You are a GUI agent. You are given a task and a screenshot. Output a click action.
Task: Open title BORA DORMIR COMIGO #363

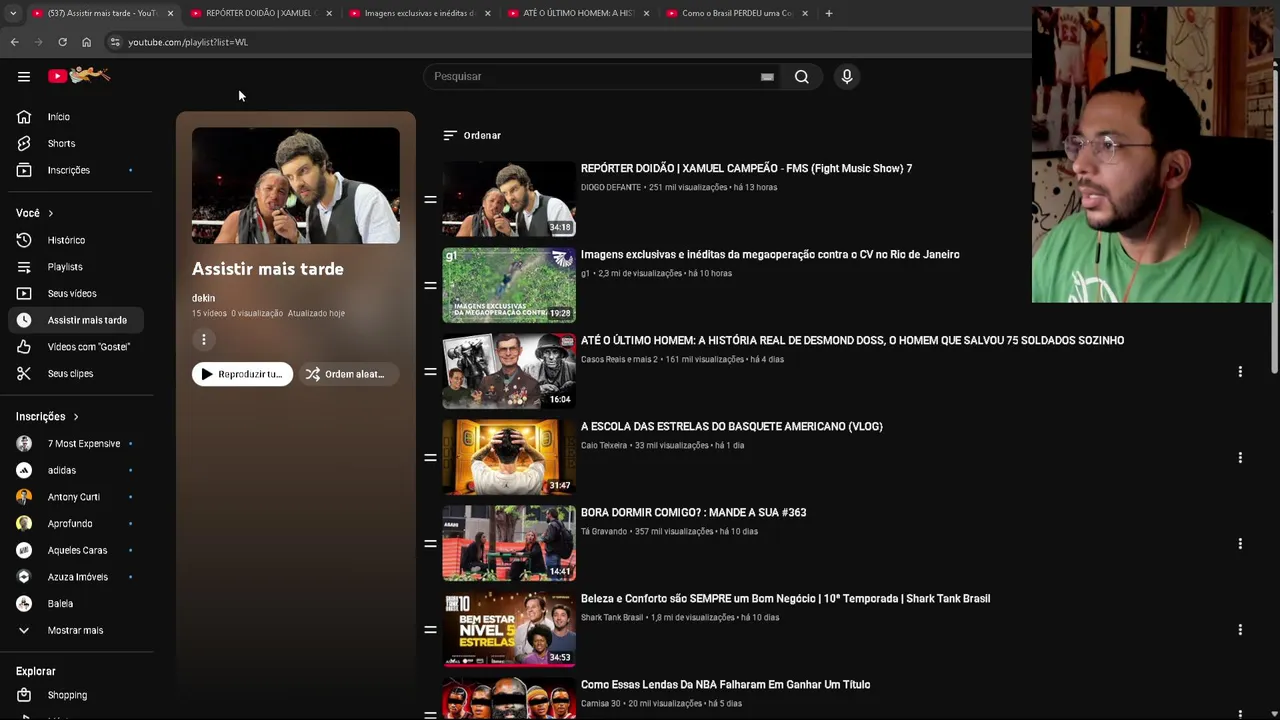(x=693, y=512)
